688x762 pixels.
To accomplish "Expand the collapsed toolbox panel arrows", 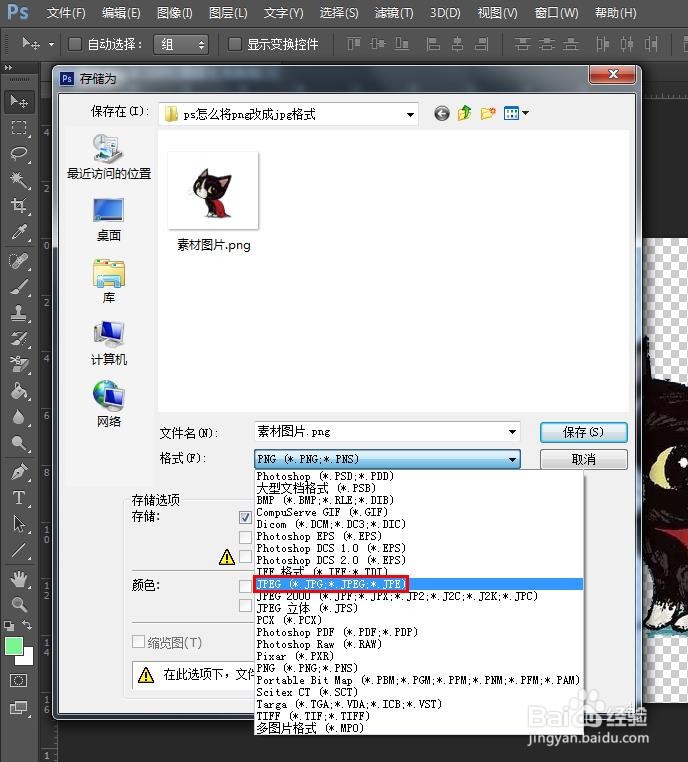I will pos(8,68).
